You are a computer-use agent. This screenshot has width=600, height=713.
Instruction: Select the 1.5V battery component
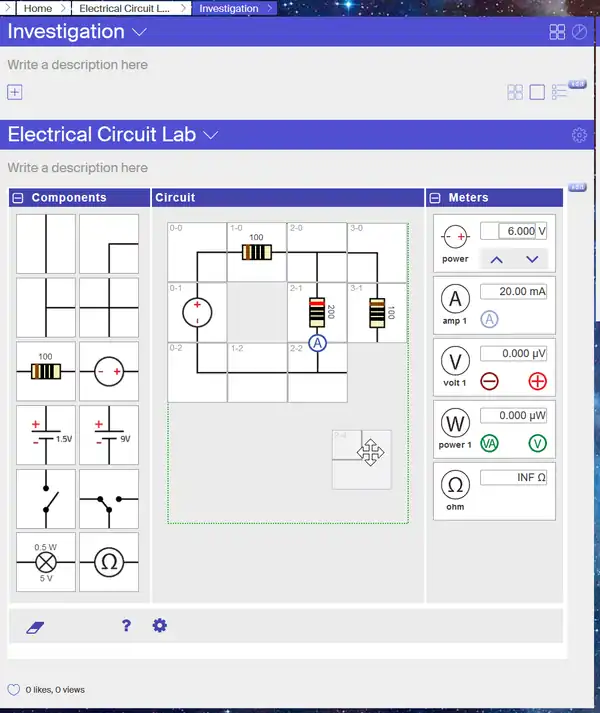46,435
